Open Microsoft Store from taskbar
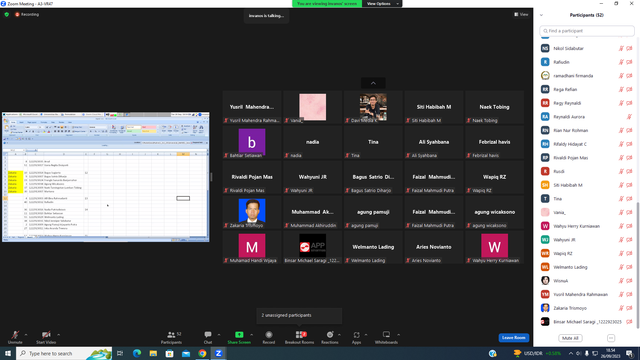 (x=169, y=353)
